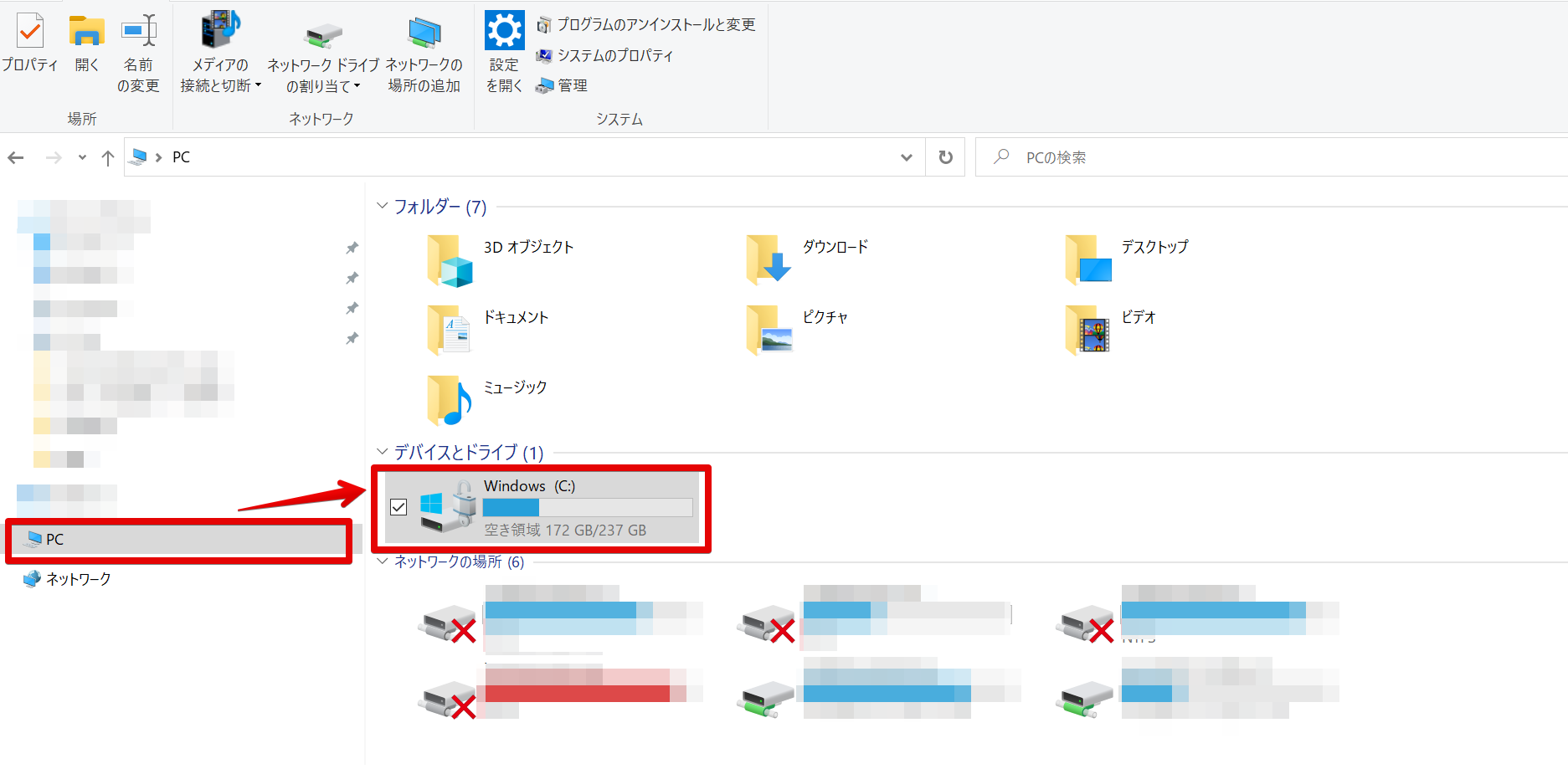Select the ダウンロード folder icon
The height and width of the screenshot is (769, 1568).
point(769,259)
